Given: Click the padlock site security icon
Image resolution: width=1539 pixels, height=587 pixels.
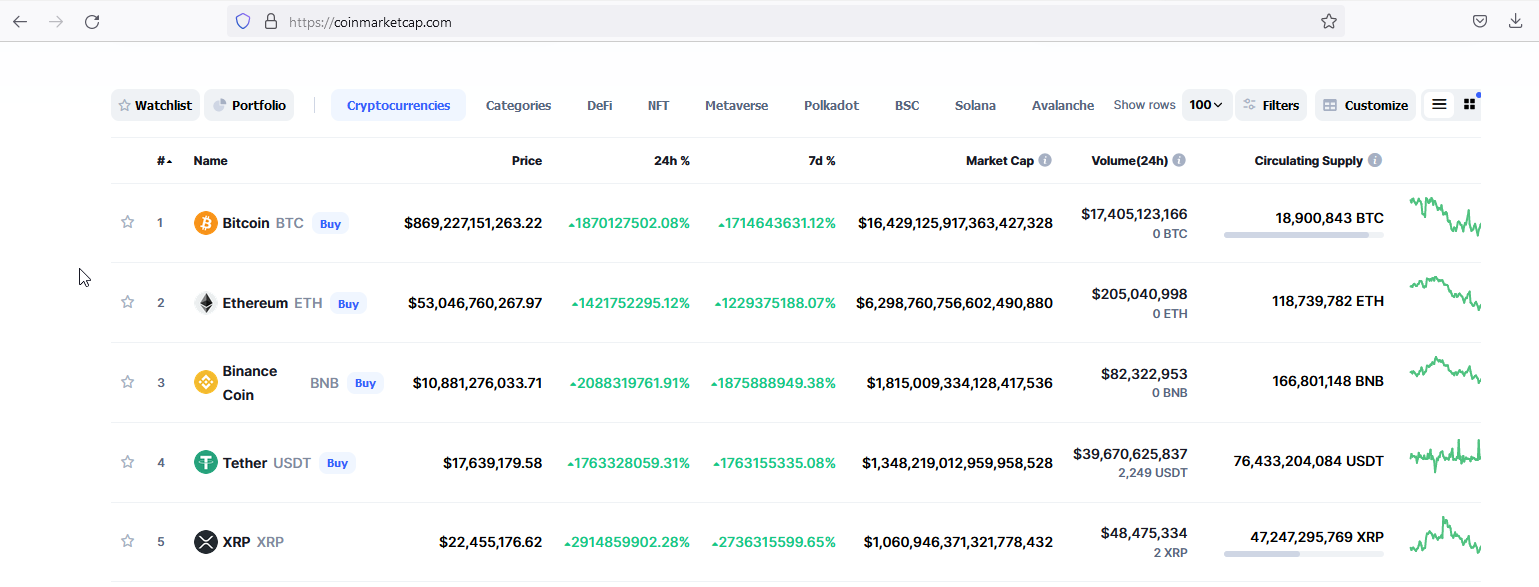Looking at the screenshot, I should point(270,21).
